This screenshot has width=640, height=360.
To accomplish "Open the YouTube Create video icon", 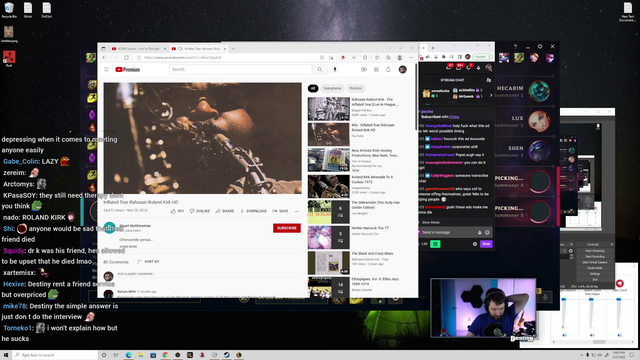I will [x=364, y=69].
